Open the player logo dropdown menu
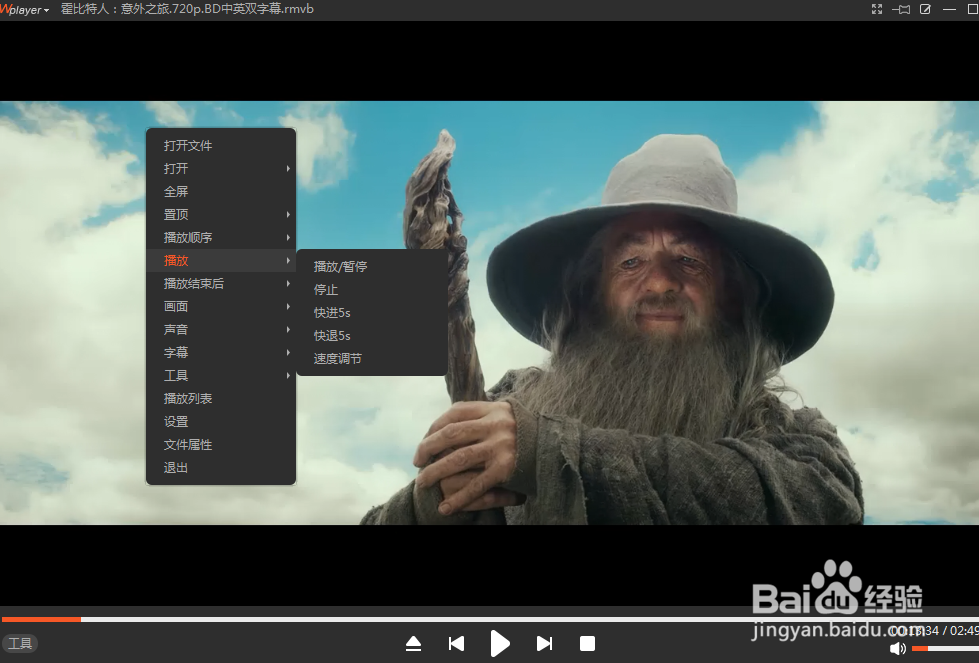The height and width of the screenshot is (663, 979). click(24, 9)
